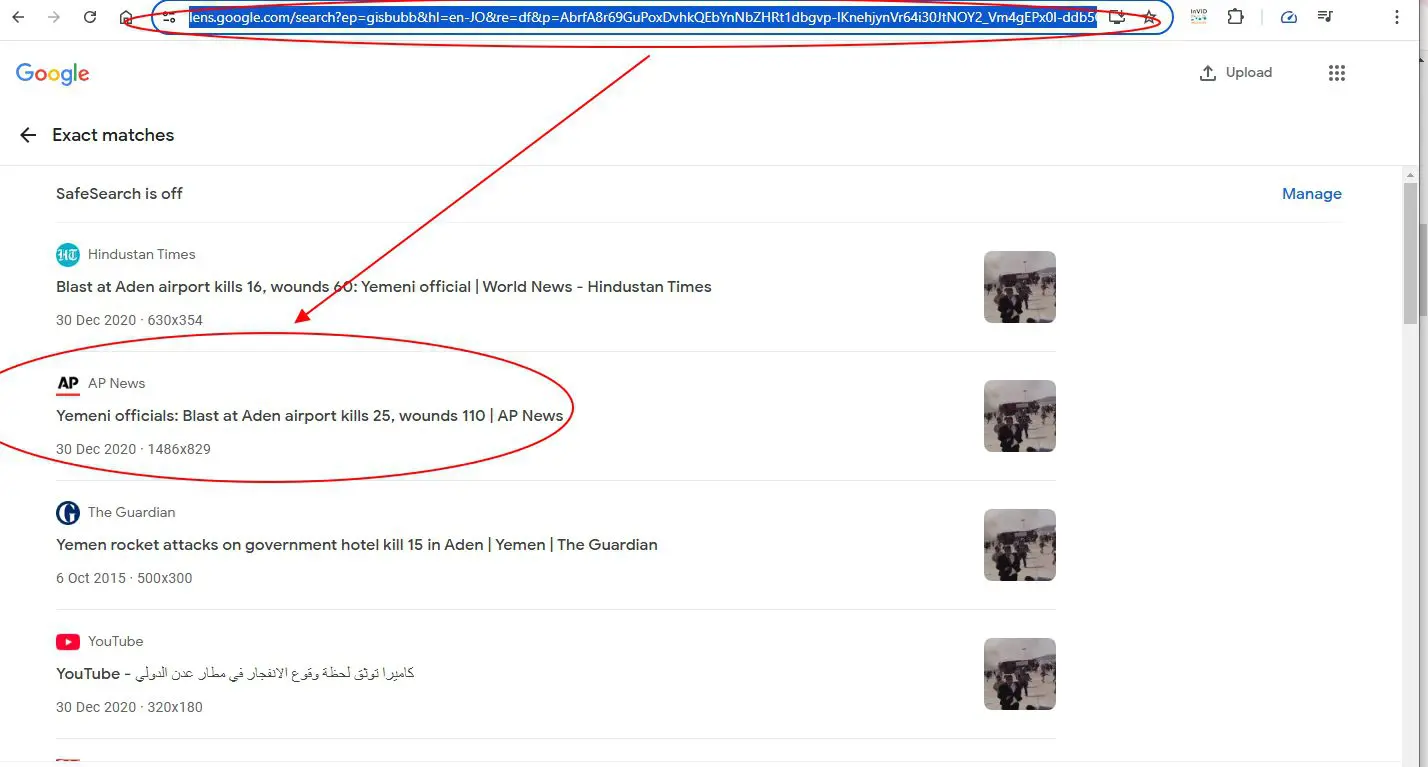Click '6 Oct 2015 · 500x300' metadata
The height and width of the screenshot is (767, 1428).
[x=124, y=579]
